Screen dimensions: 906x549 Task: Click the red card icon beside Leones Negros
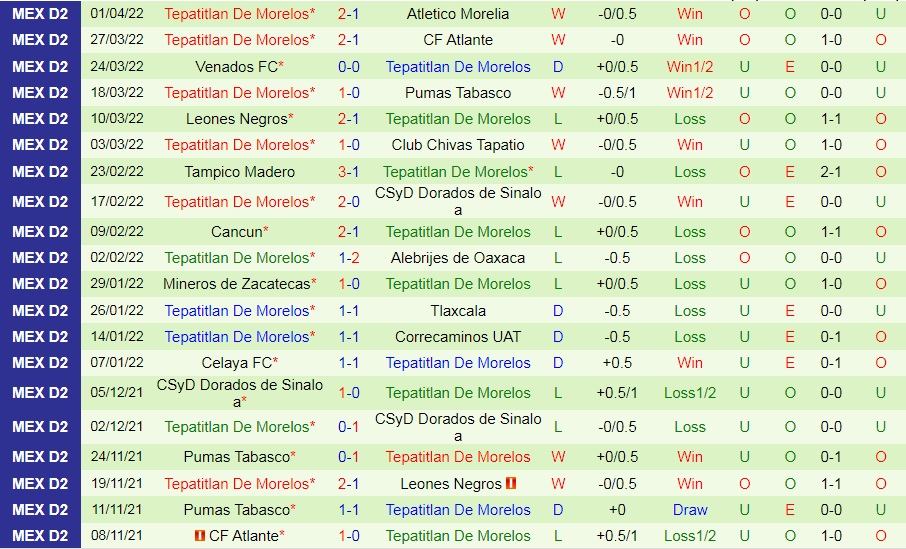click(x=511, y=484)
